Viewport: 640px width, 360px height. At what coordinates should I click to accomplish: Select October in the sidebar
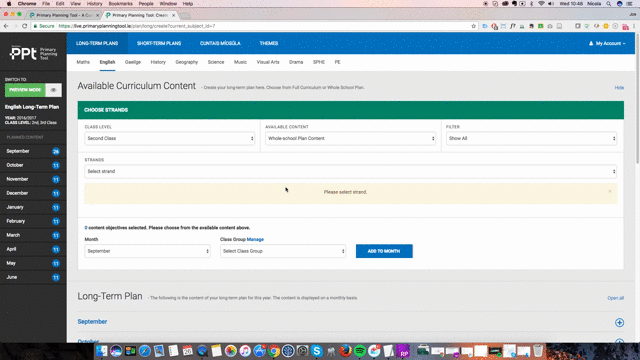click(33, 165)
